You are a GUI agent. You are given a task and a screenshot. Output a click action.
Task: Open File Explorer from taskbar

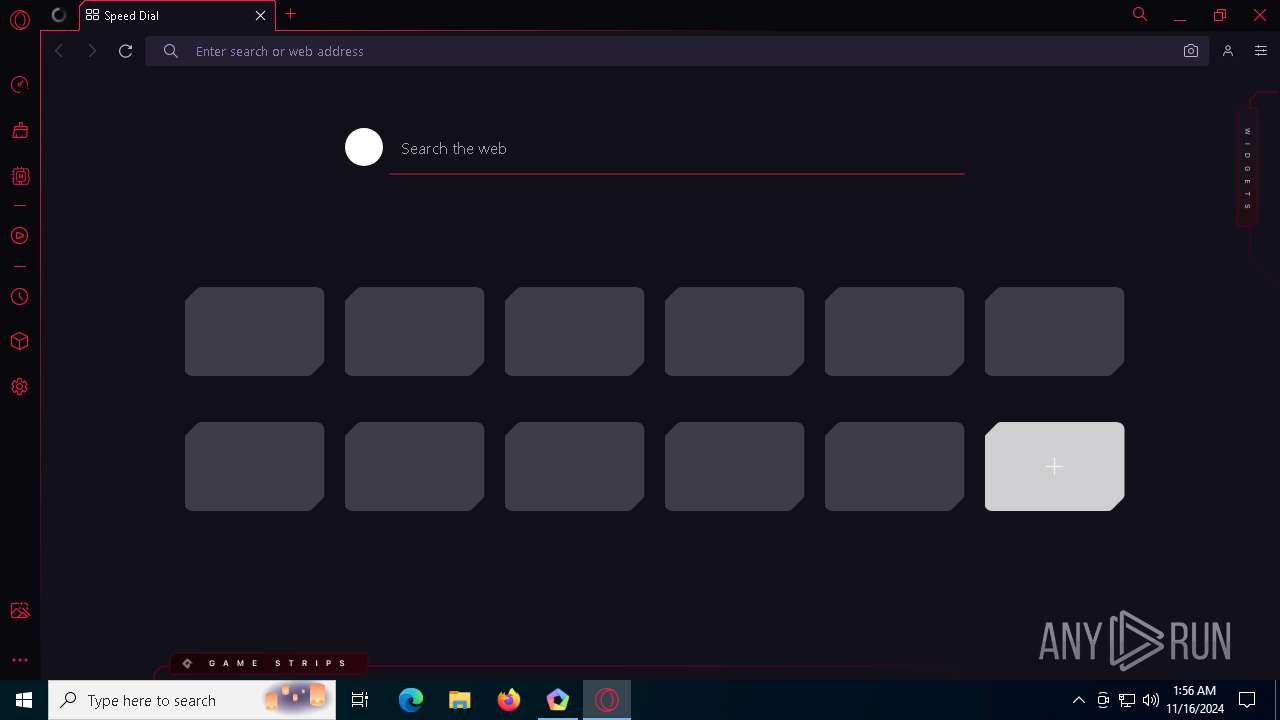459,700
